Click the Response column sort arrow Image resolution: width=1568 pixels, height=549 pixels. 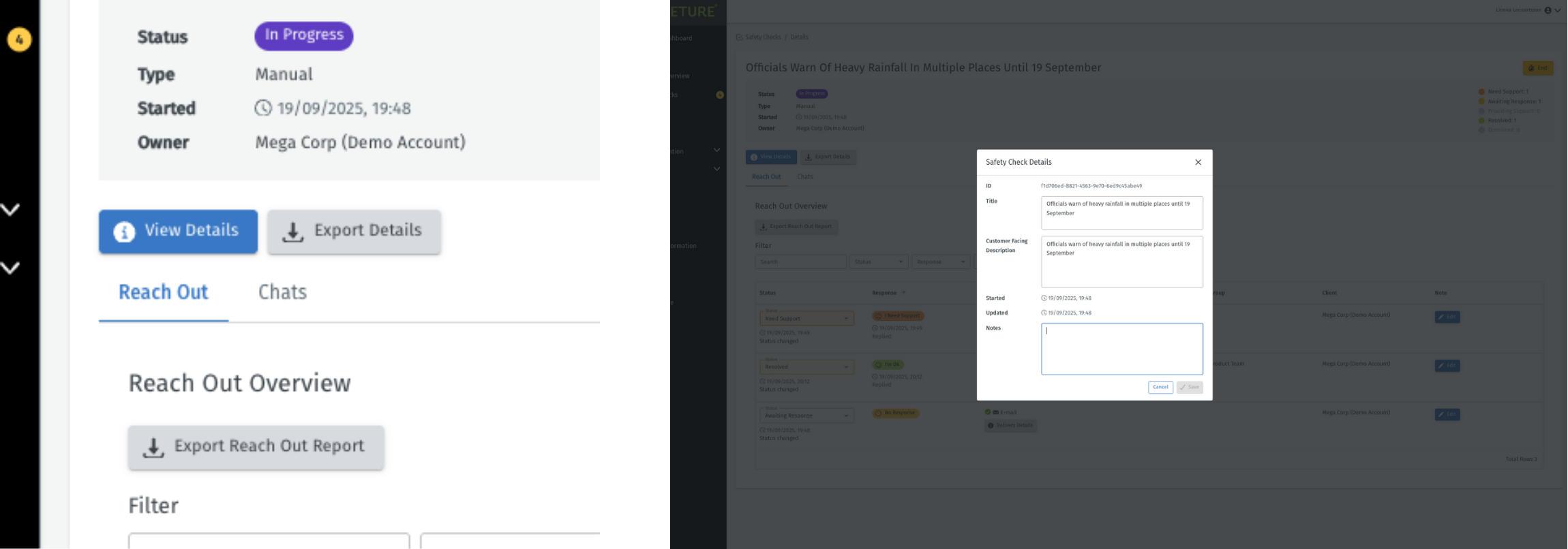(x=903, y=293)
